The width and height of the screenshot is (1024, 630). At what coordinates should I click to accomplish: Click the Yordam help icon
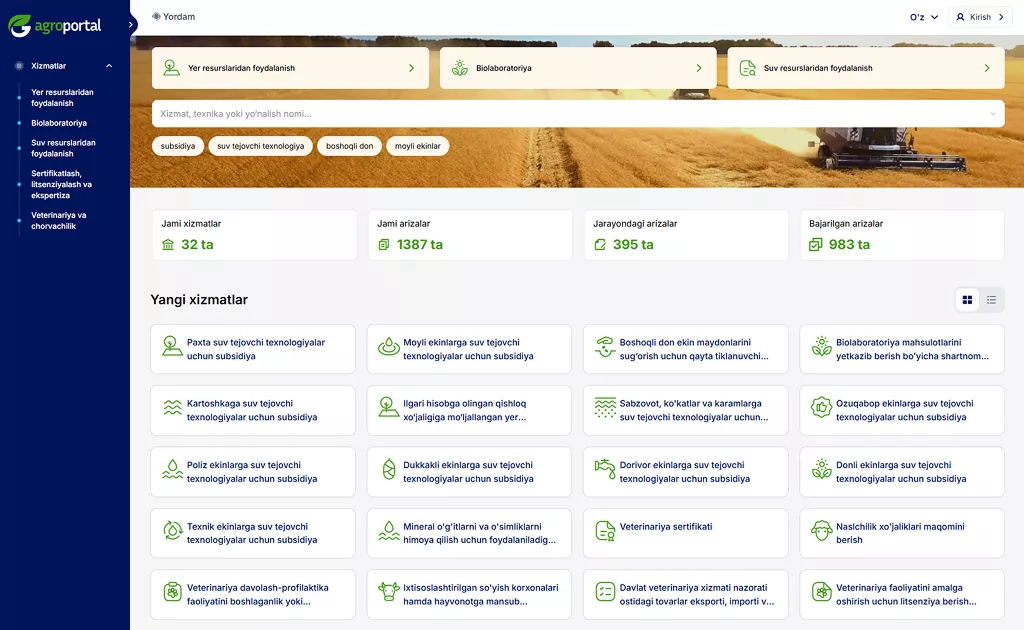[157, 17]
